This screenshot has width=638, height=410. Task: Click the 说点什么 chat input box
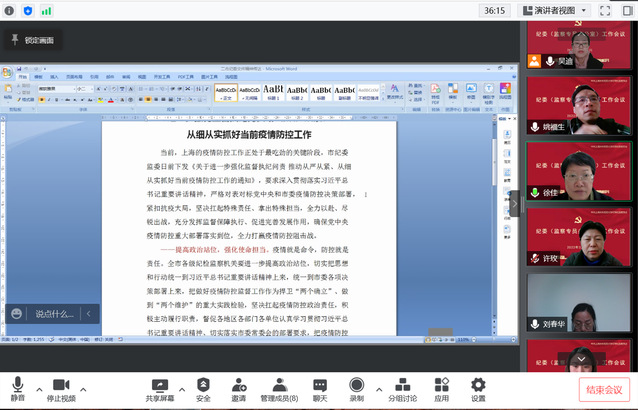(x=55, y=314)
